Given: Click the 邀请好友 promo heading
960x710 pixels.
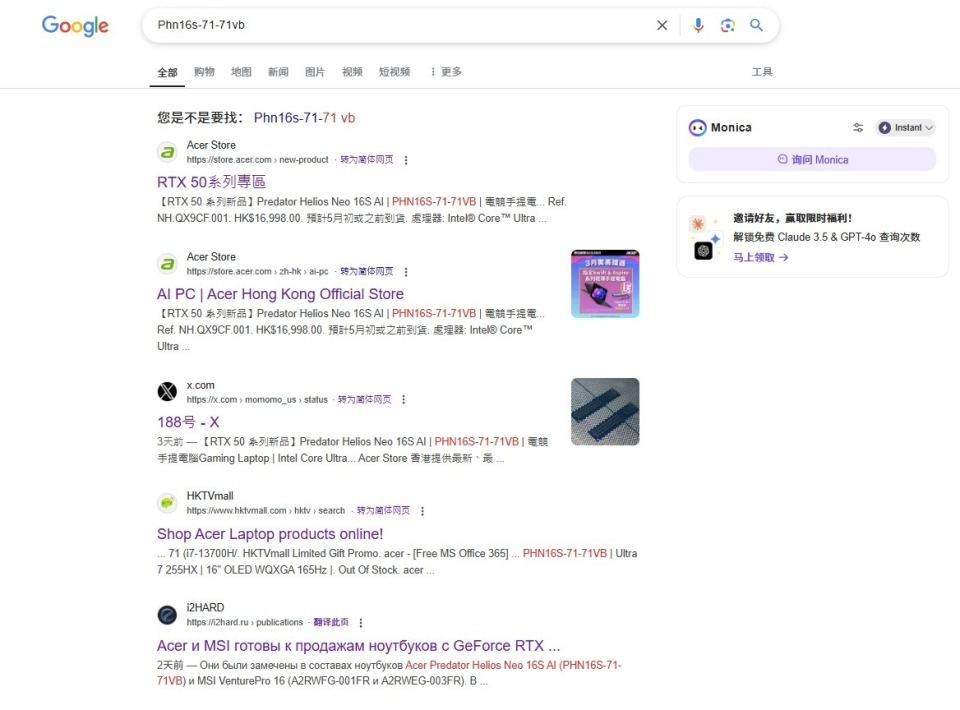Looking at the screenshot, I should (x=792, y=218).
